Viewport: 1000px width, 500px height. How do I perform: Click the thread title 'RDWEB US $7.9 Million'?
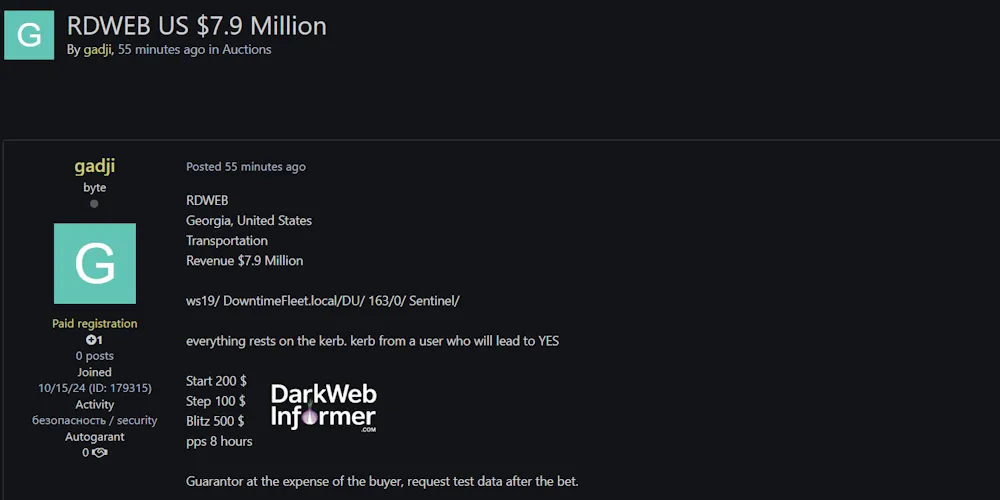coord(196,25)
